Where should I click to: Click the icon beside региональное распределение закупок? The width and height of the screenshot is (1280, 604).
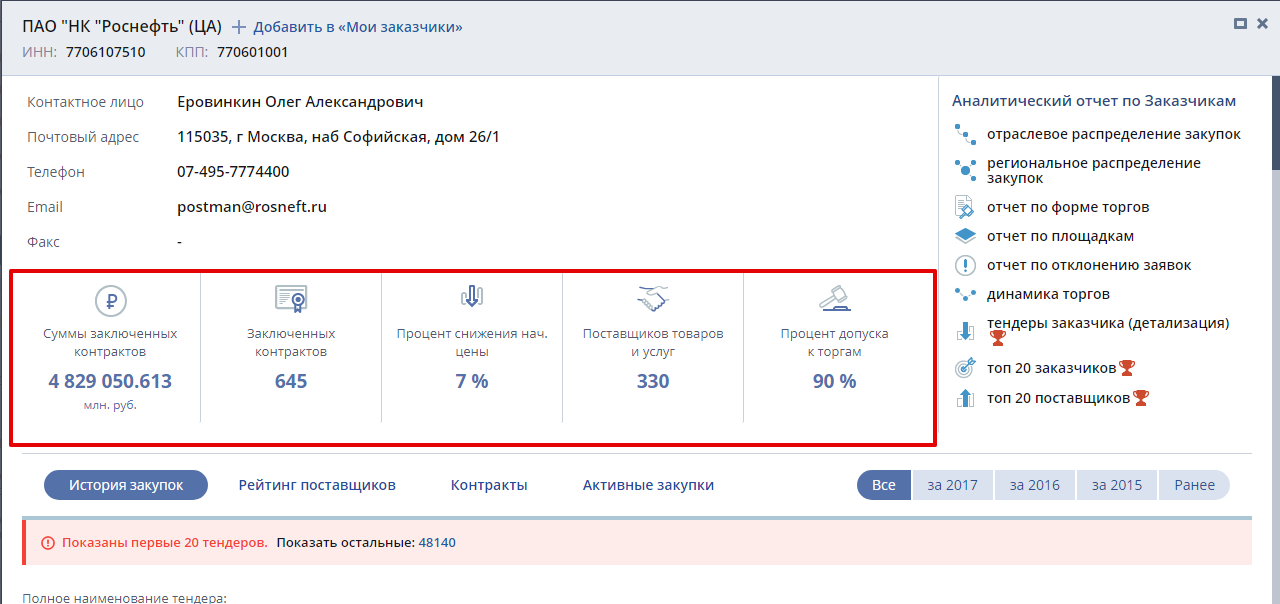pos(965,169)
